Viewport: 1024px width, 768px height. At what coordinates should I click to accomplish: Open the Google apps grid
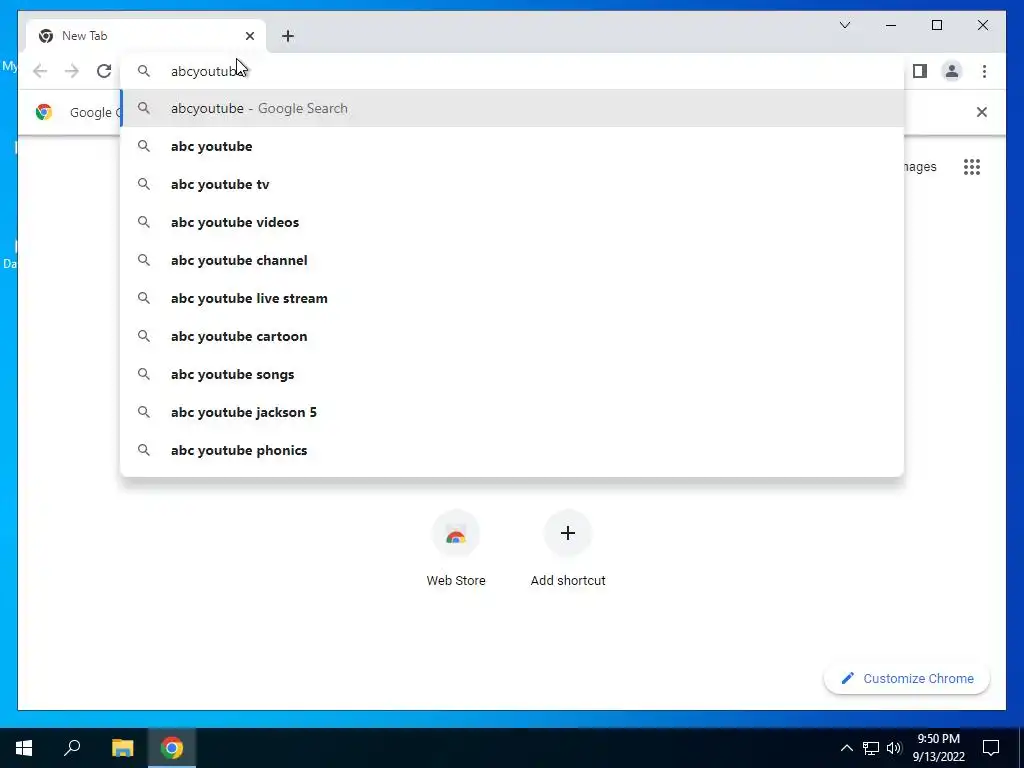click(x=972, y=167)
